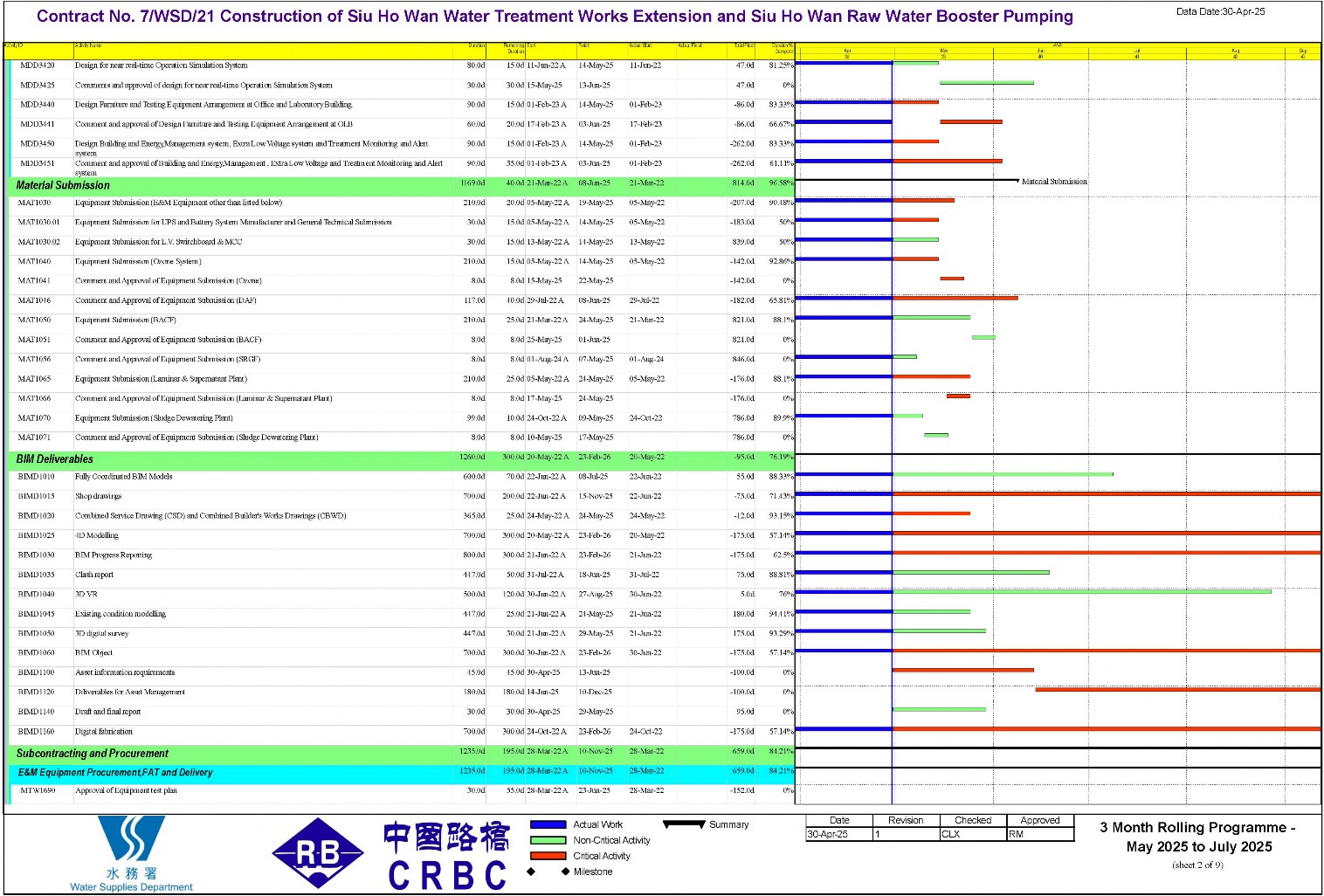This screenshot has width=1324, height=896.
Task: Click the Data Date:30-Apr-25 label
Action: [1220, 11]
